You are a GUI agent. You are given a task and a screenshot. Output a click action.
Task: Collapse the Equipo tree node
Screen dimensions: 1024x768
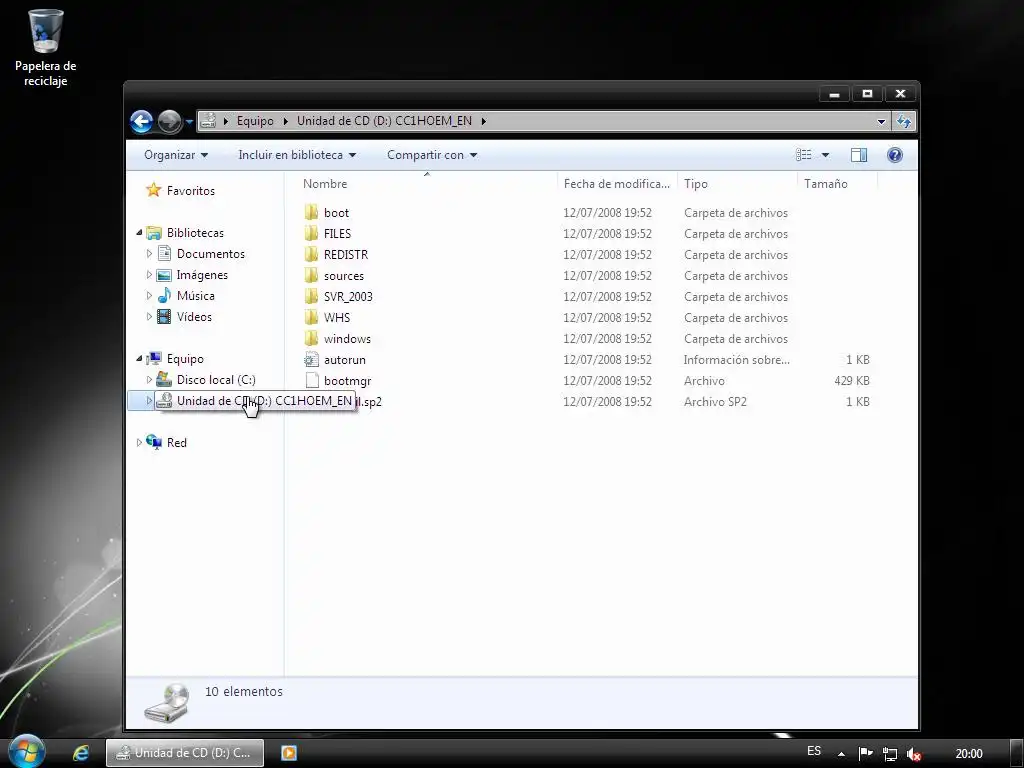click(139, 359)
